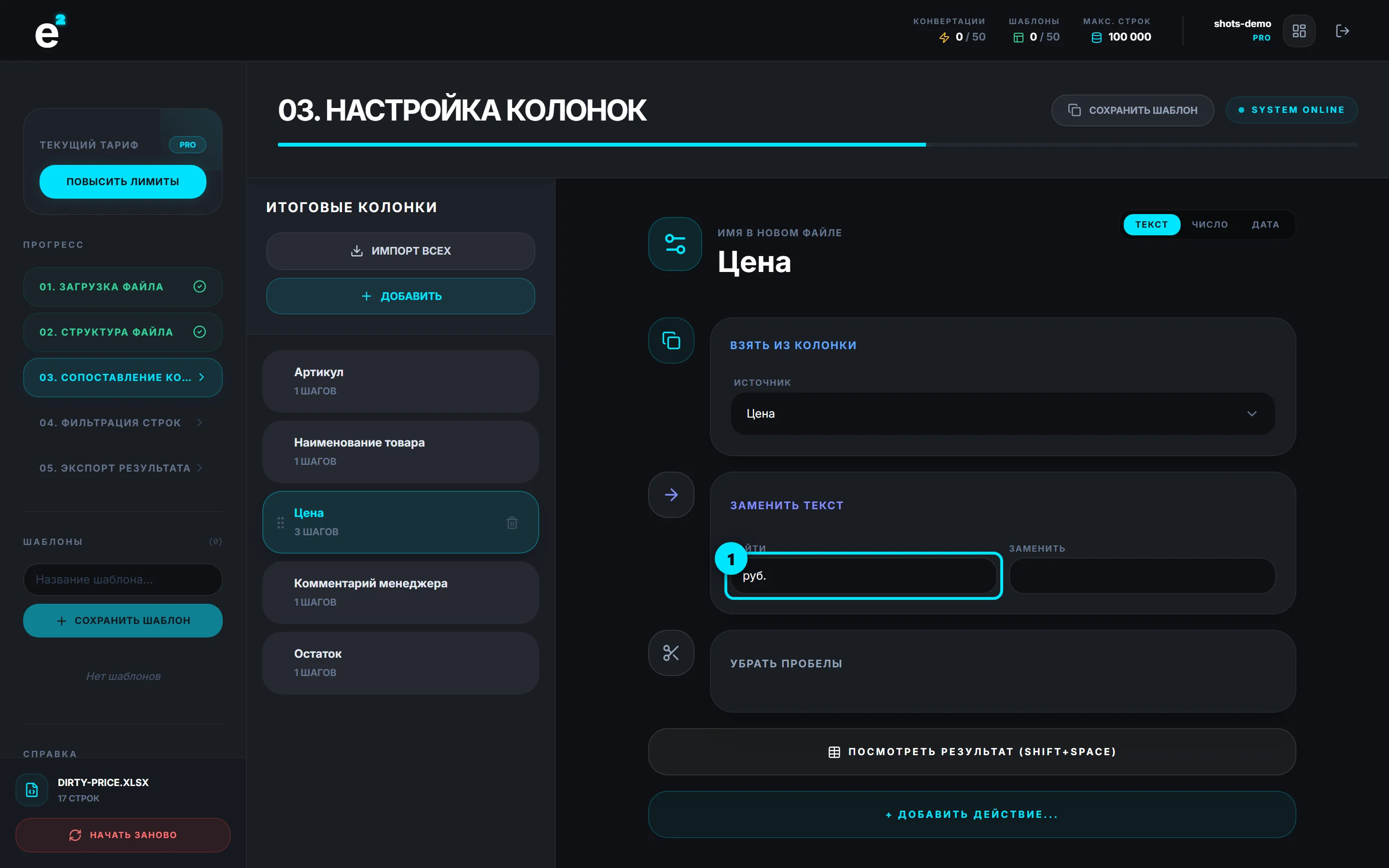The image size is (1389, 868).
Task: Click checkmark icon on 02. Структура файла
Action: tap(200, 332)
